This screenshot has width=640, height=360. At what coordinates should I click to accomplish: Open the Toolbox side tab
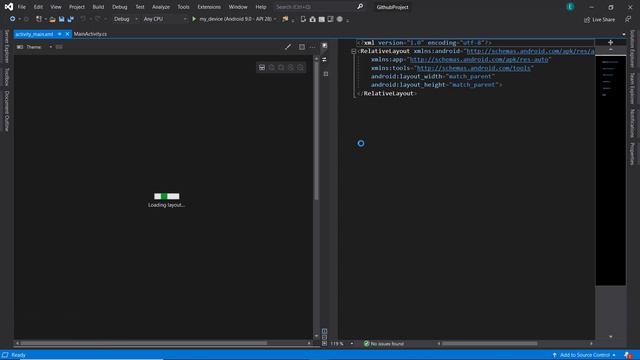7,77
